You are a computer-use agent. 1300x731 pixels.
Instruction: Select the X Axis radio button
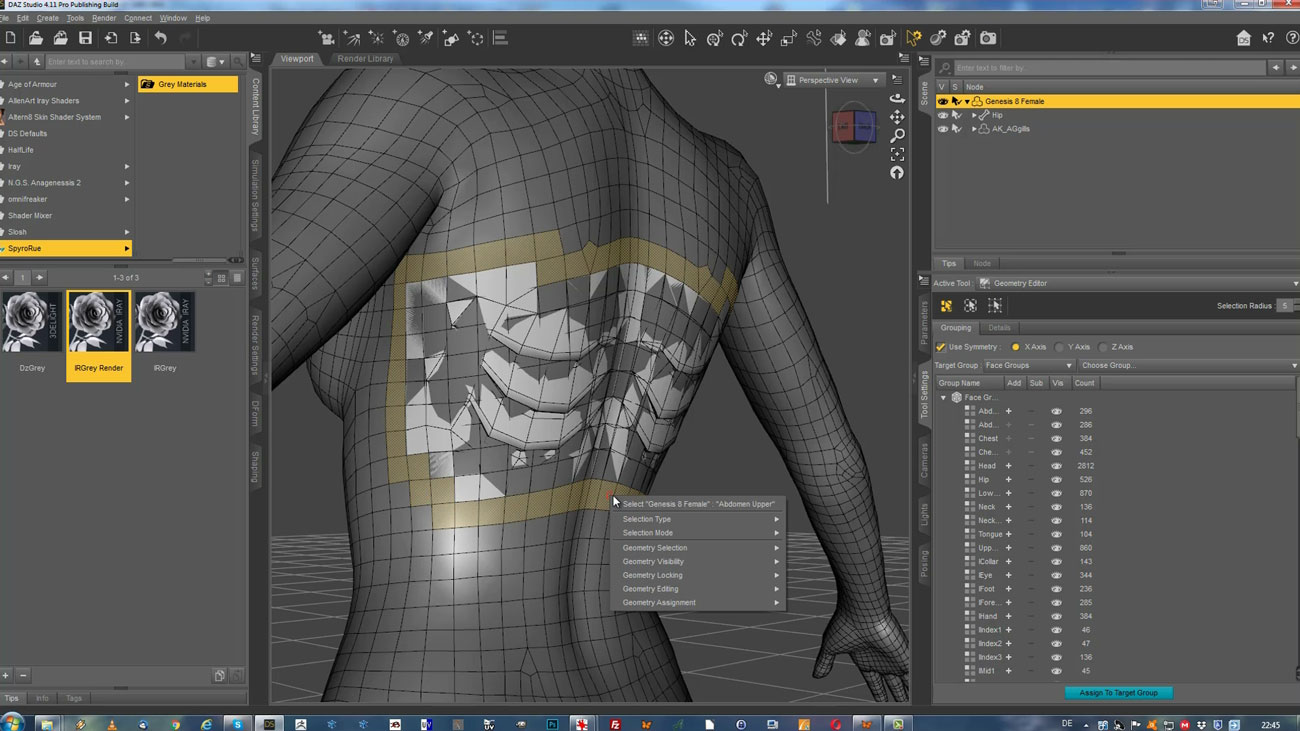pyautogui.click(x=1016, y=347)
